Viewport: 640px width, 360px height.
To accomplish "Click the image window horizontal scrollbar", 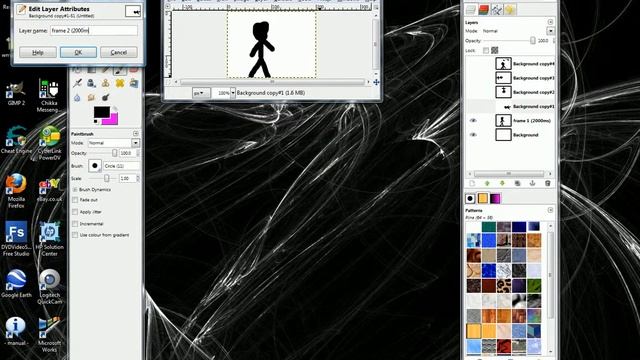I will [272, 82].
